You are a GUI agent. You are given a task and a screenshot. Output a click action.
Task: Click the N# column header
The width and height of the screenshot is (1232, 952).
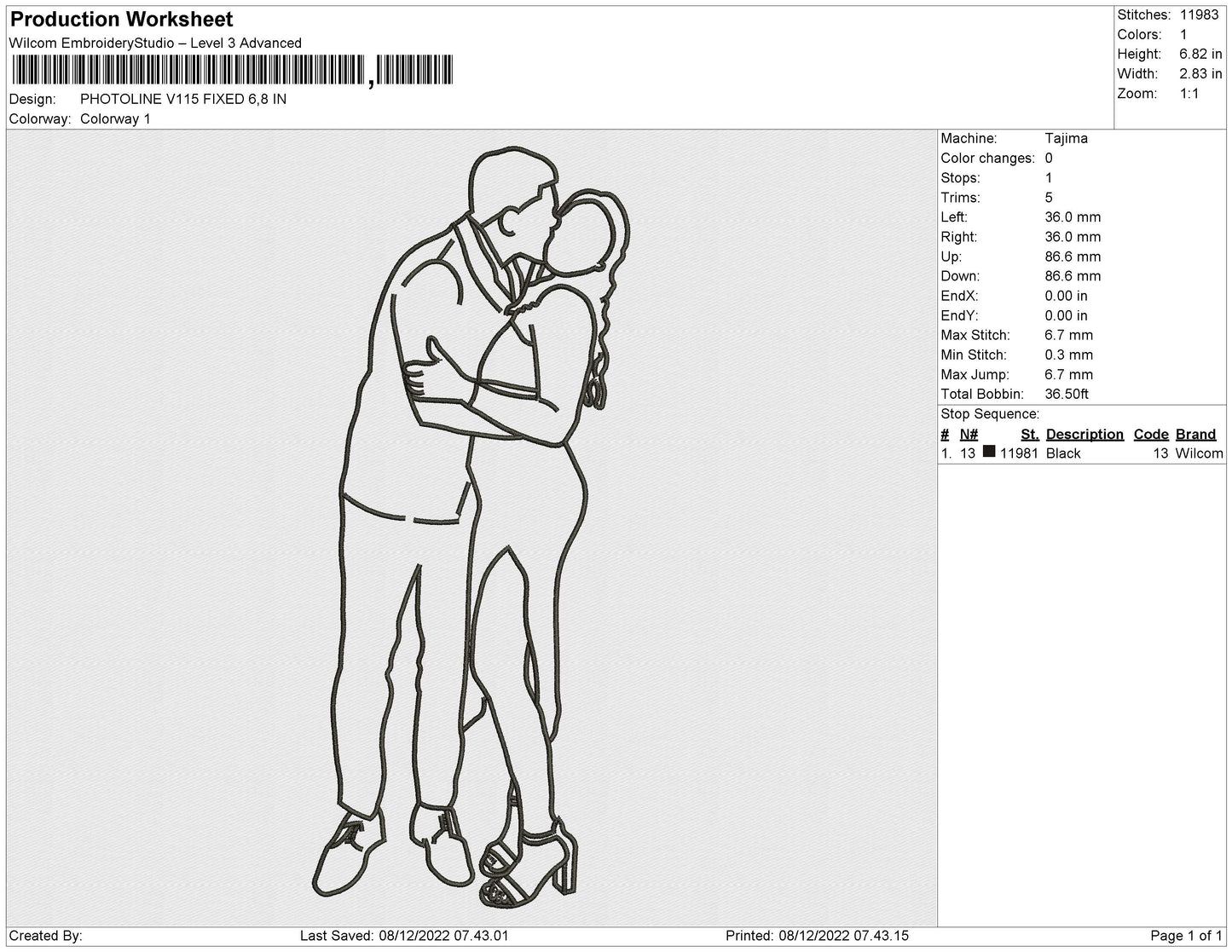point(969,434)
